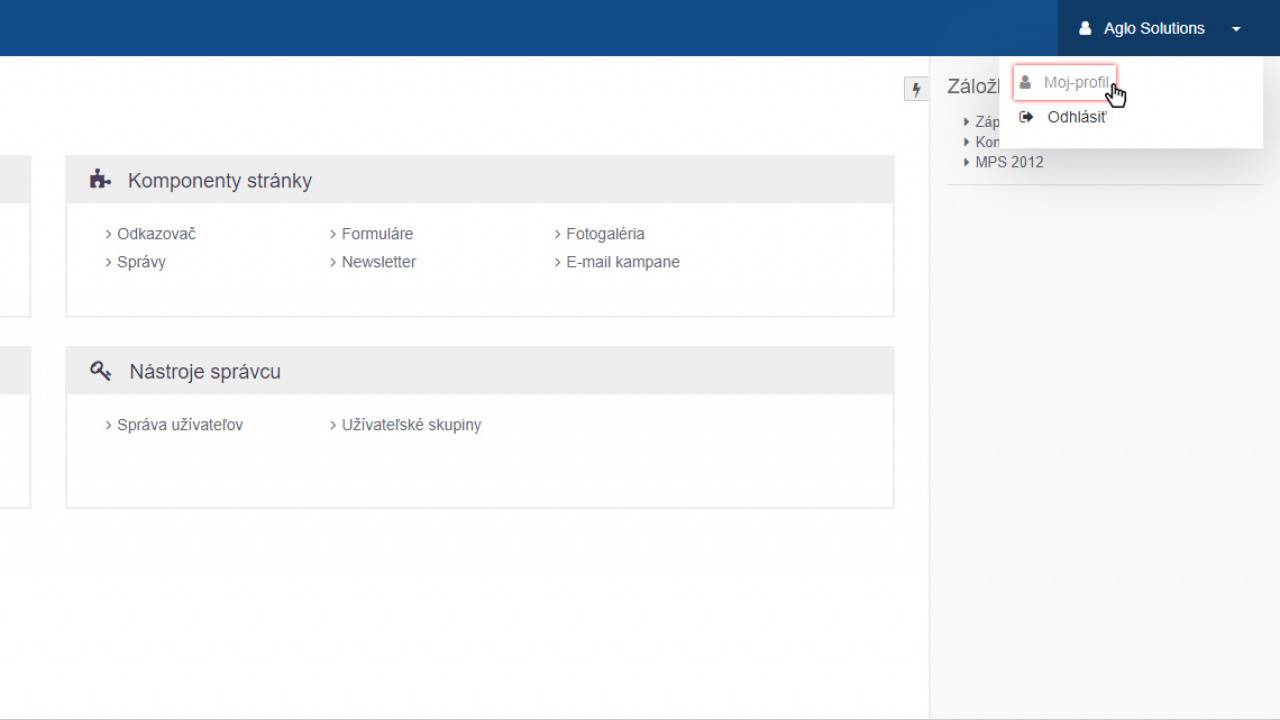Go to the Správy link
Screen dimensions: 1280x720
(141, 262)
